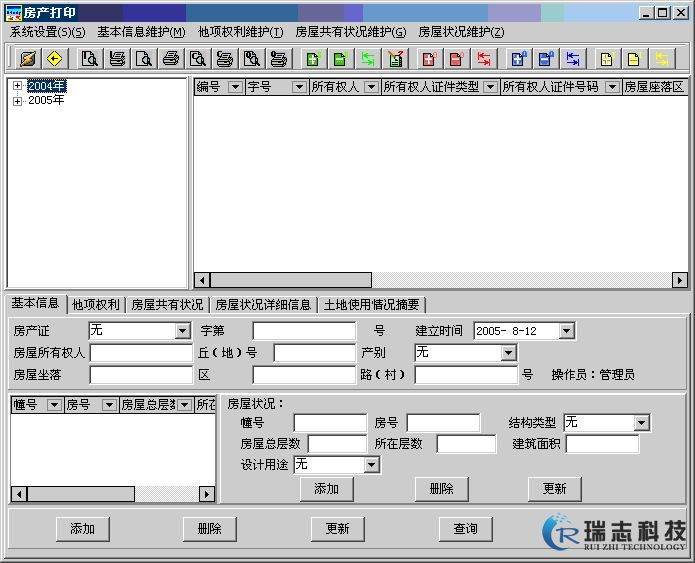Viewport: 695px width, 563px height.
Task: Open the 系统设置(S) menu
Action: tap(47, 32)
